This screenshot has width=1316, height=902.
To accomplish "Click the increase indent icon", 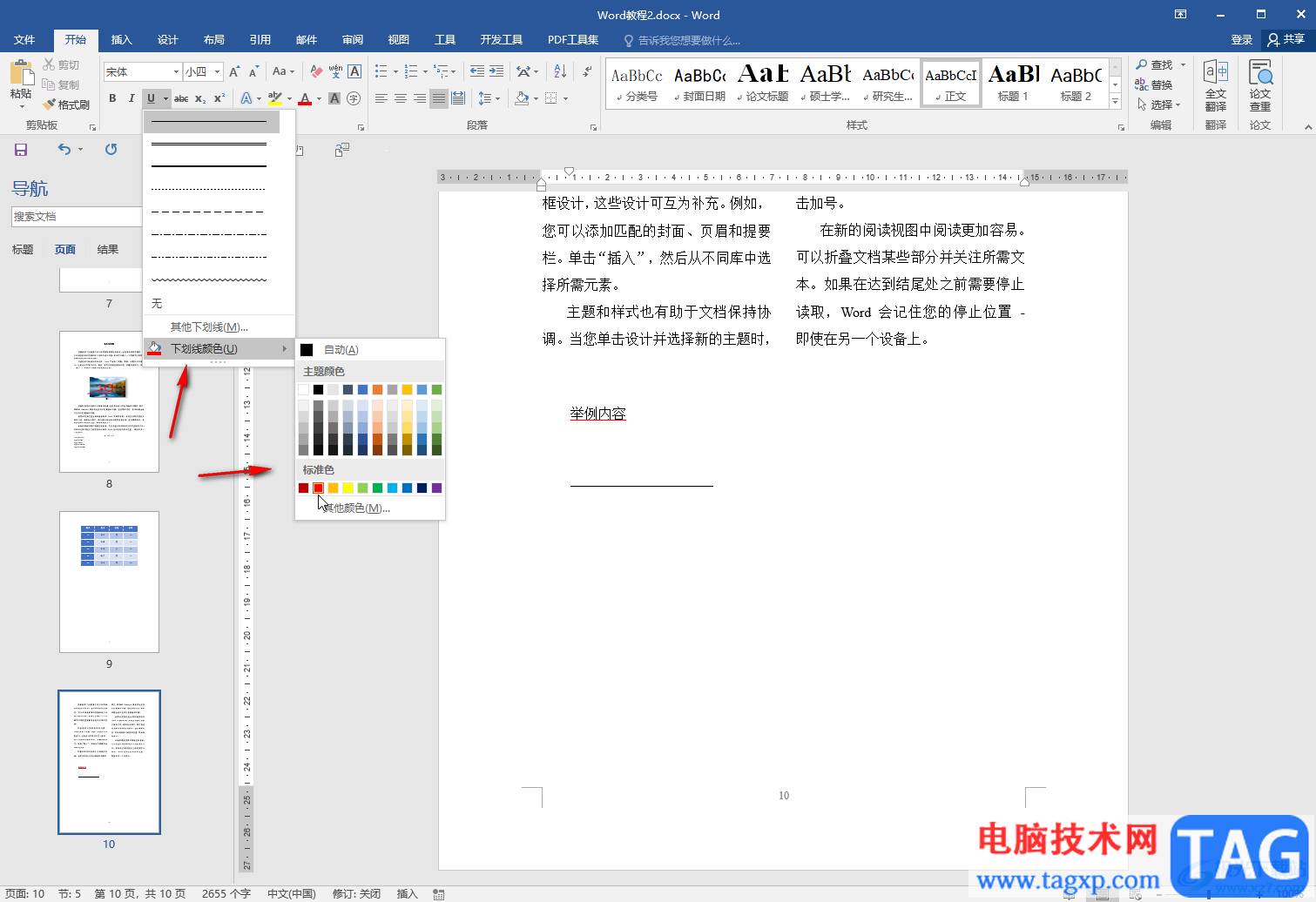I will point(498,71).
